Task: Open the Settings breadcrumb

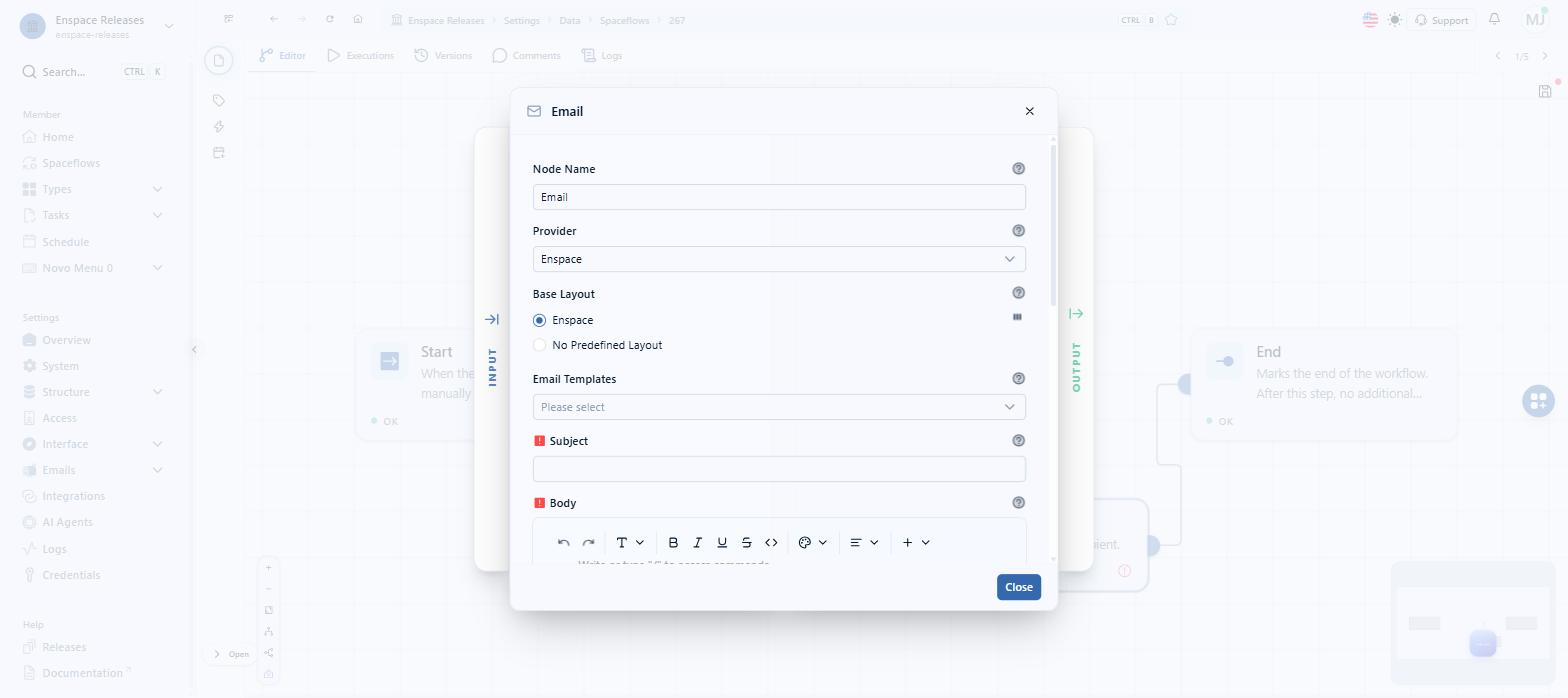Action: [x=521, y=20]
